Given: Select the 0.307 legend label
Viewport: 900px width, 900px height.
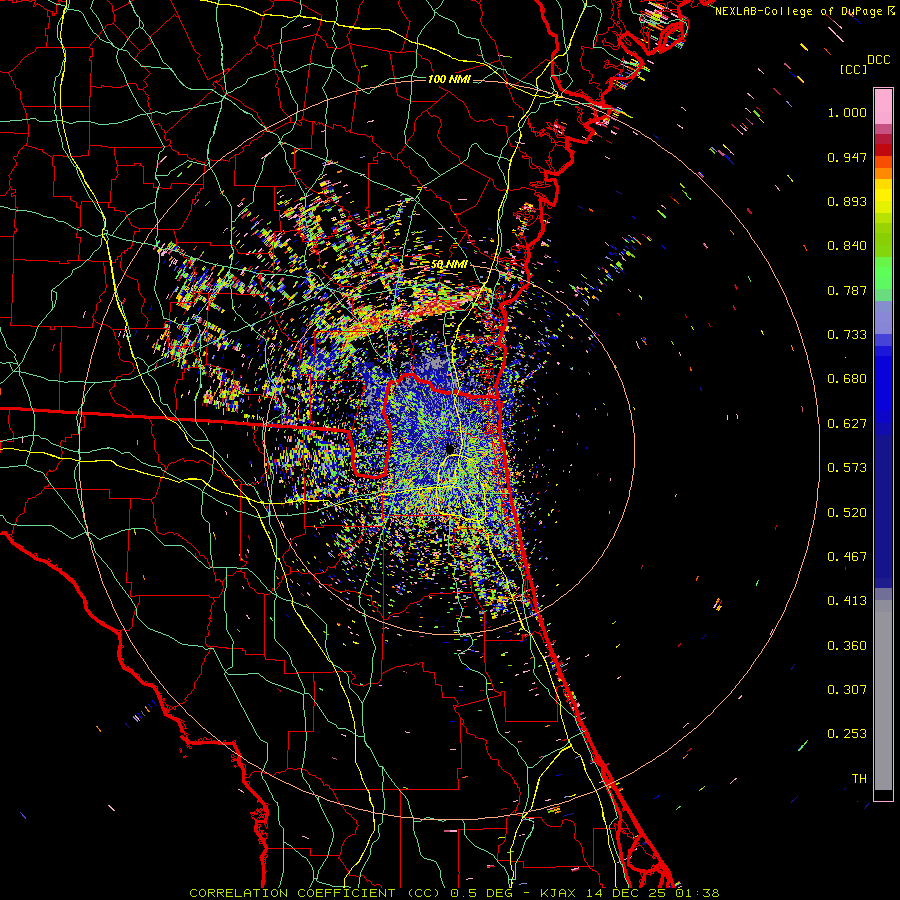Looking at the screenshot, I should coord(847,690).
